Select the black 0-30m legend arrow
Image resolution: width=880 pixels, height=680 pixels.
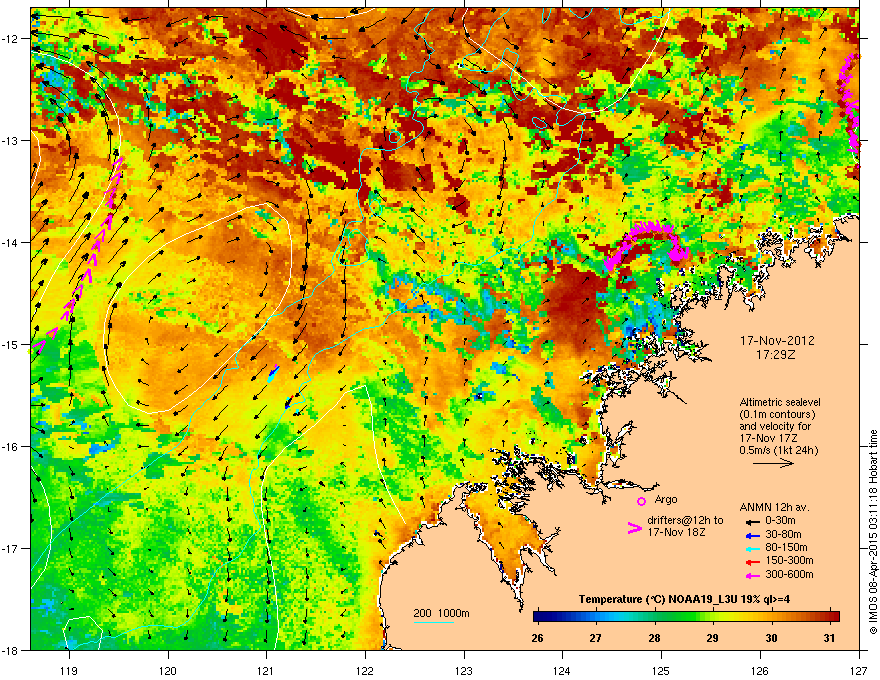pos(752,522)
